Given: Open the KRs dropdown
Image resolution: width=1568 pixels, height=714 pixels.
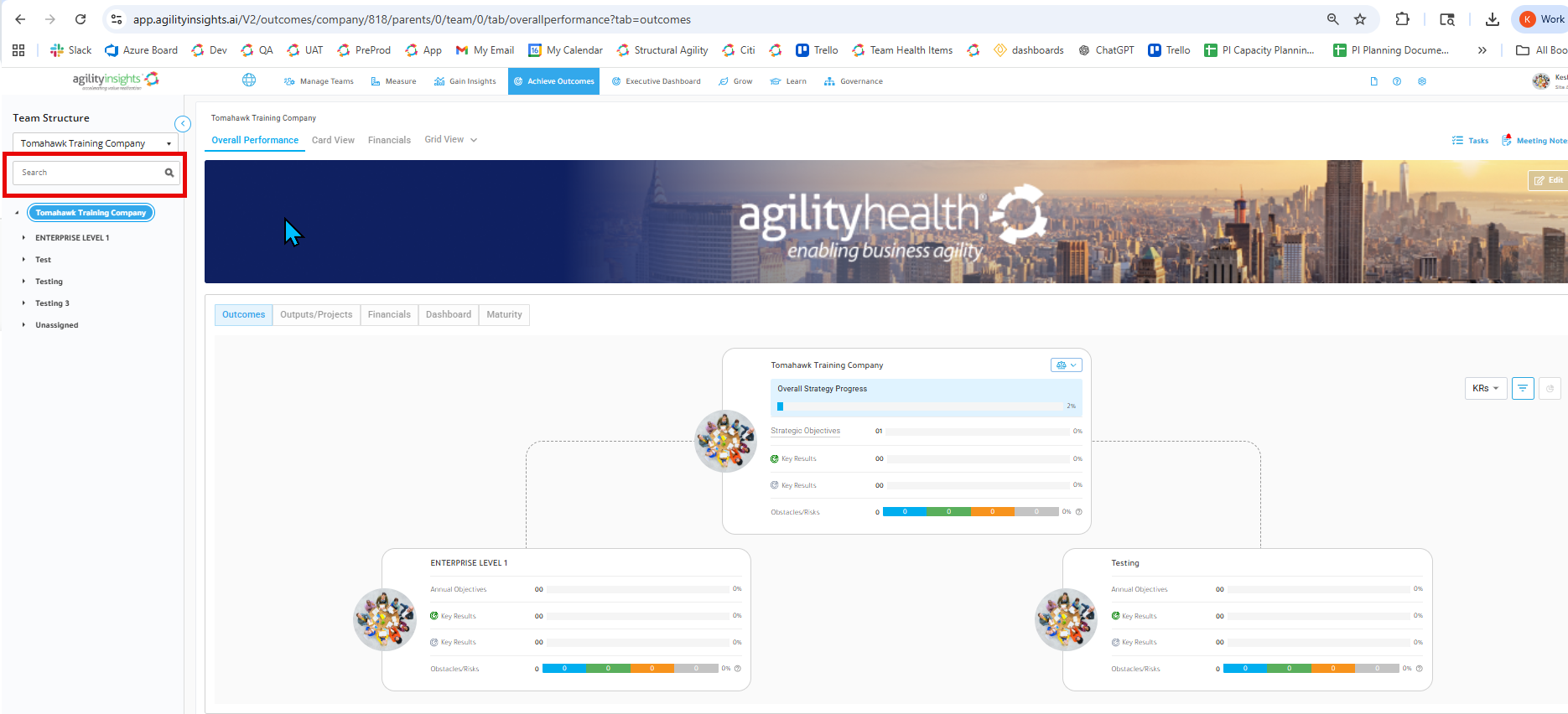Looking at the screenshot, I should [x=1486, y=388].
